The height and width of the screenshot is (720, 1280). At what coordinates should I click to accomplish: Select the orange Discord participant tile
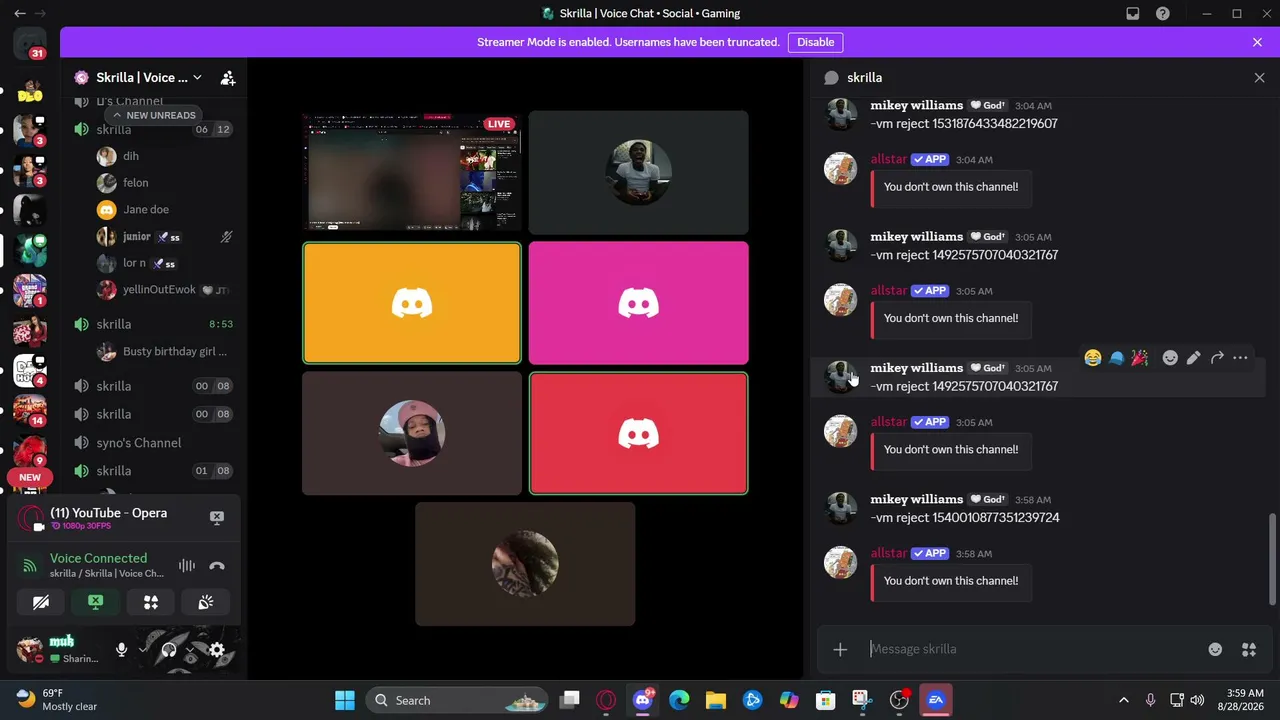[x=412, y=303]
